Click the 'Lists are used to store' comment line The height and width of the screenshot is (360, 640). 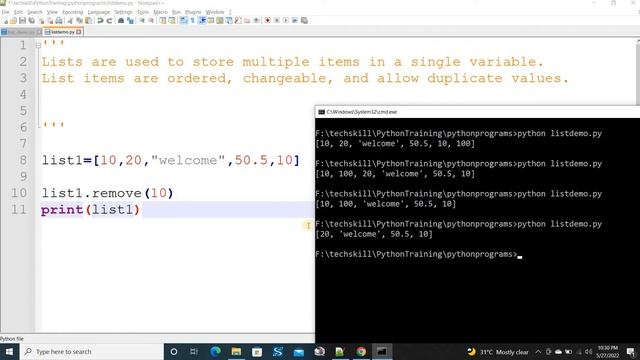pyautogui.click(x=293, y=62)
